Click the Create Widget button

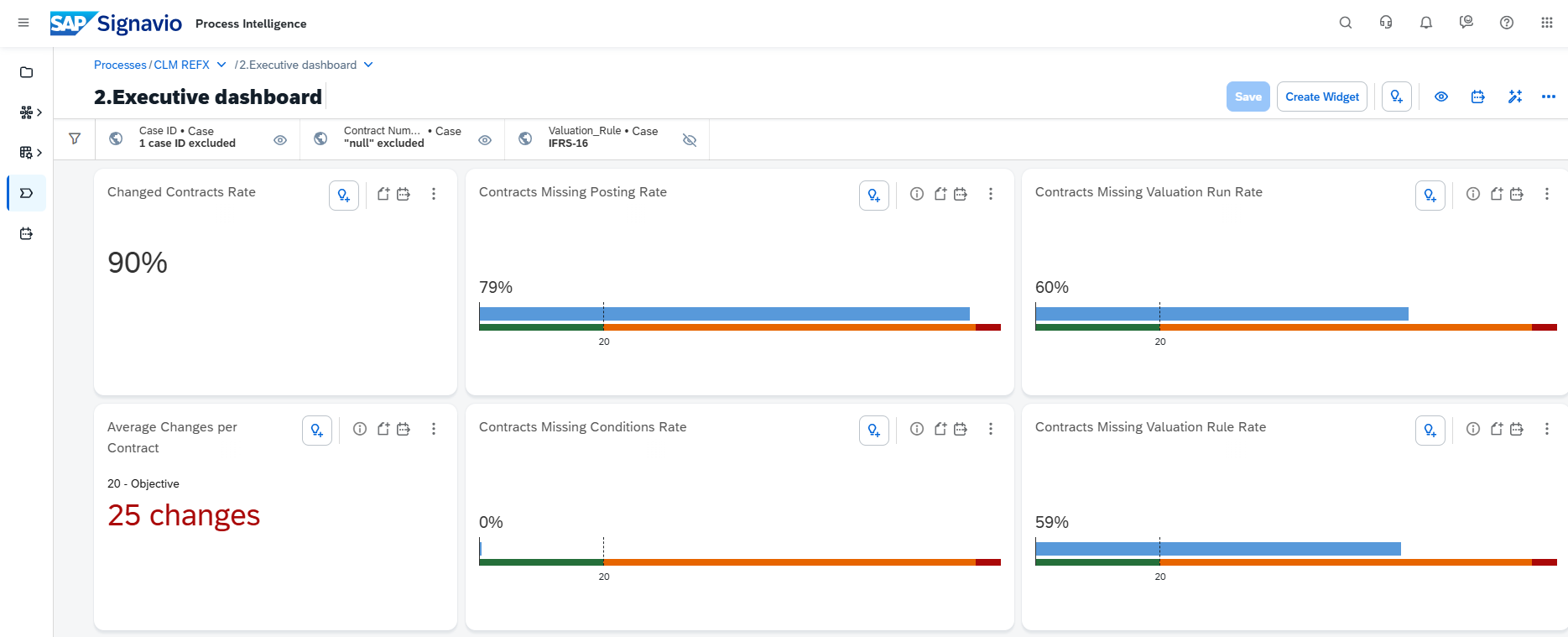point(1322,97)
